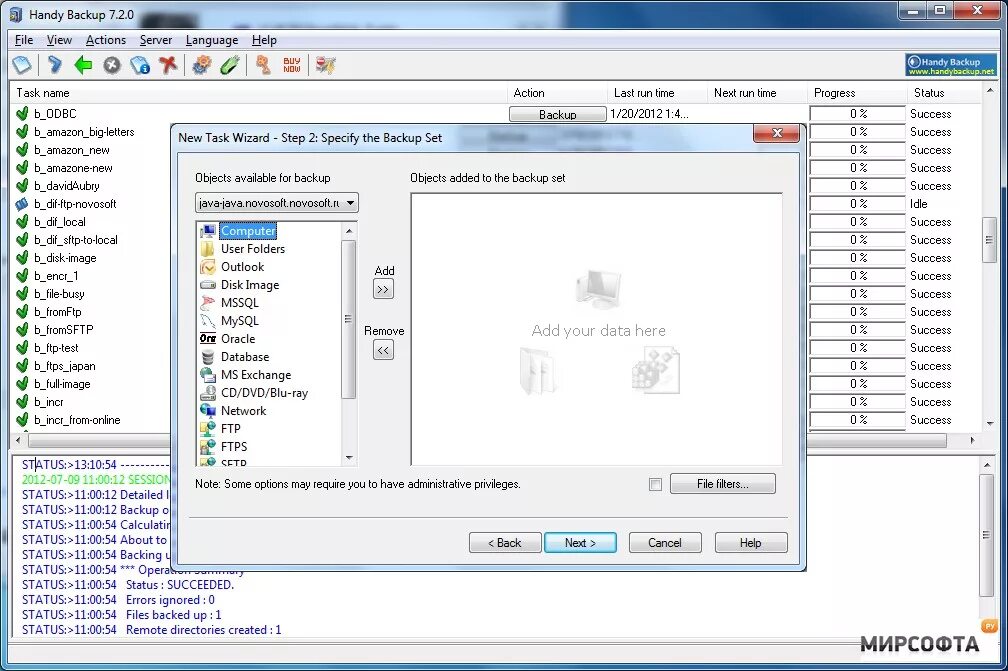Screen dimensions: 1008x671
Task: Click the task properties icon with info badge
Action: pos(140,65)
